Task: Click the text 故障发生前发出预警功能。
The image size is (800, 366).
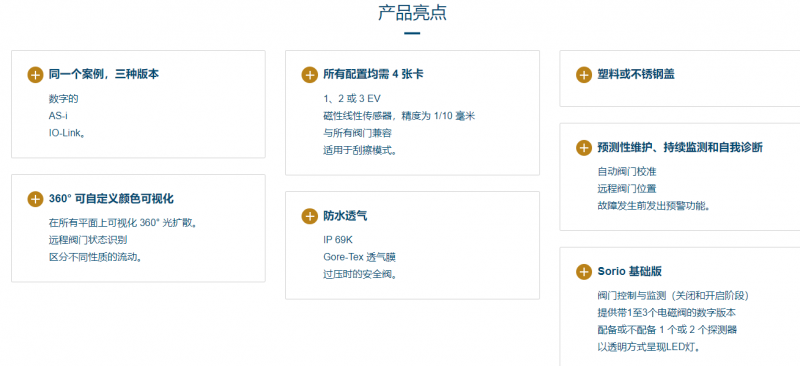Action: [655, 206]
